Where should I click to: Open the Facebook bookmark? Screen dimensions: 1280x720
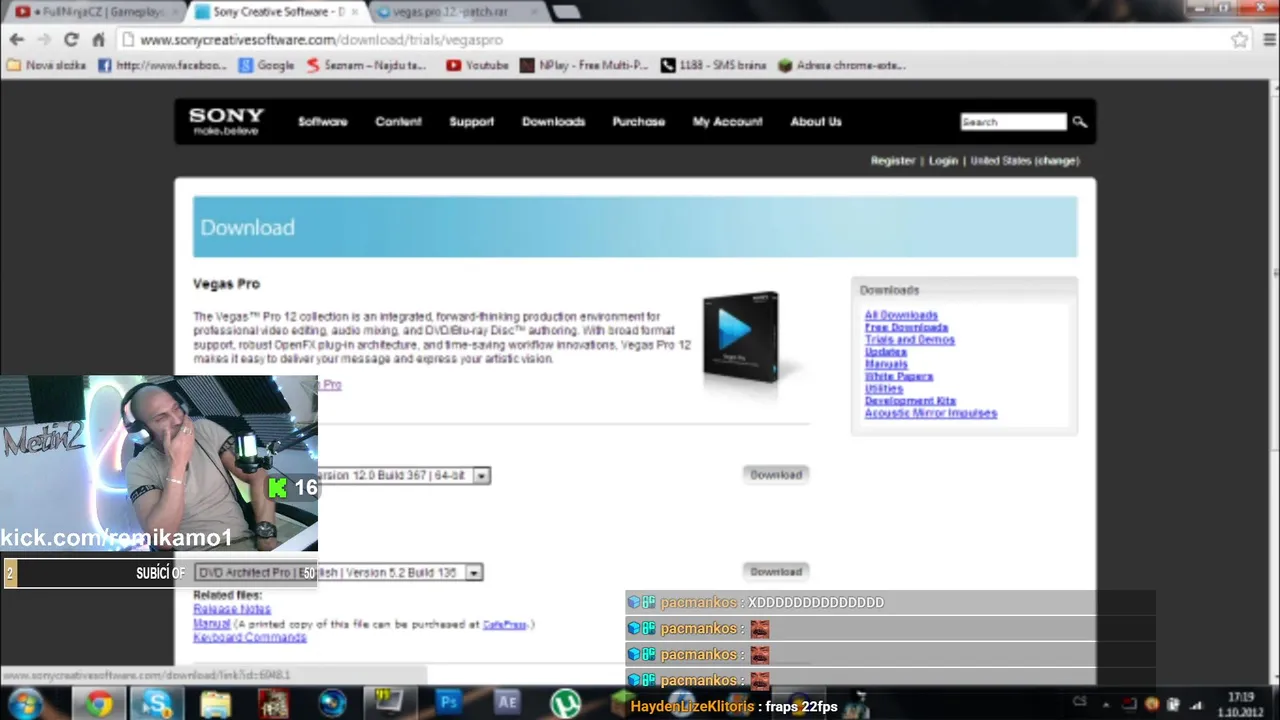[x=162, y=65]
